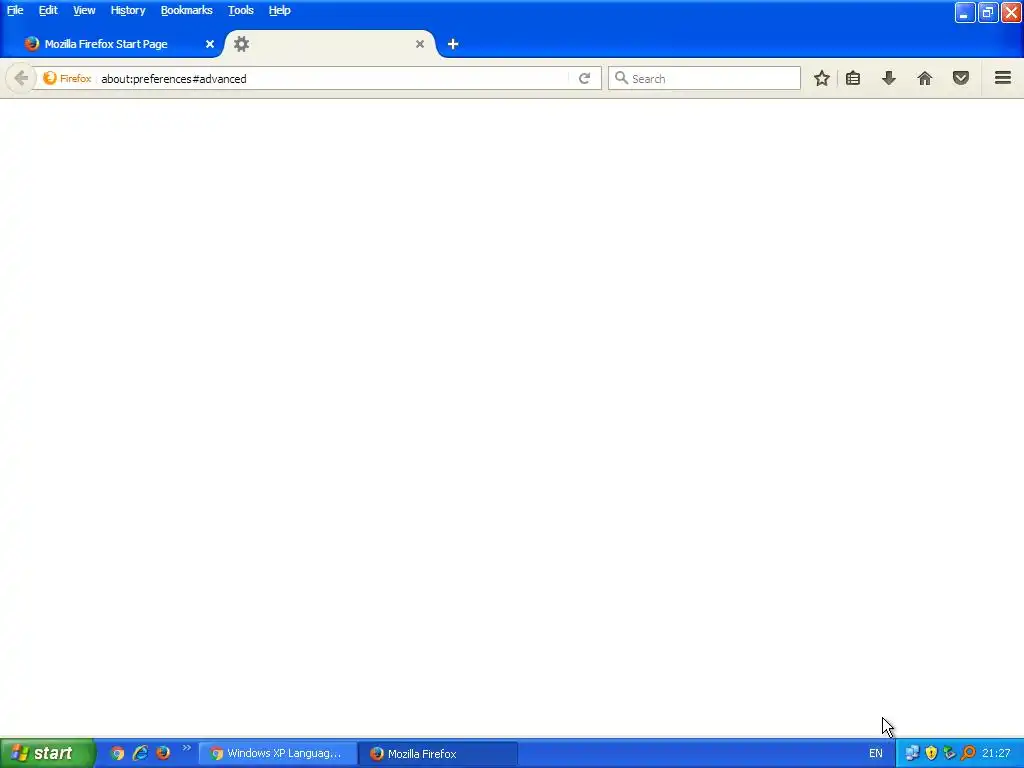
Task: Launch Firefox from quick launch
Action: point(163,753)
